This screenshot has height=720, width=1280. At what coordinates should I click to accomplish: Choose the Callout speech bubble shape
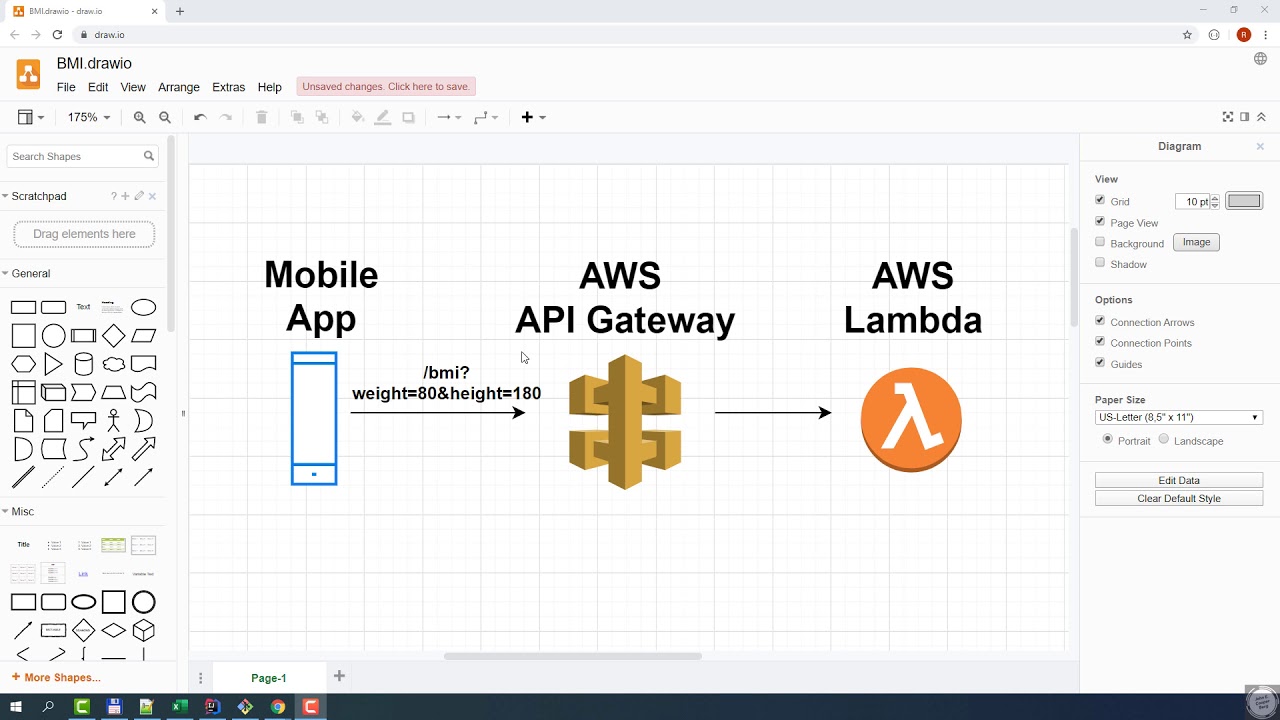[84, 421]
